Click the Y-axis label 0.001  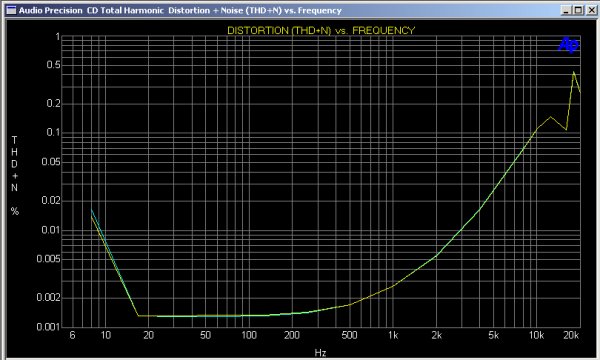click(x=49, y=327)
